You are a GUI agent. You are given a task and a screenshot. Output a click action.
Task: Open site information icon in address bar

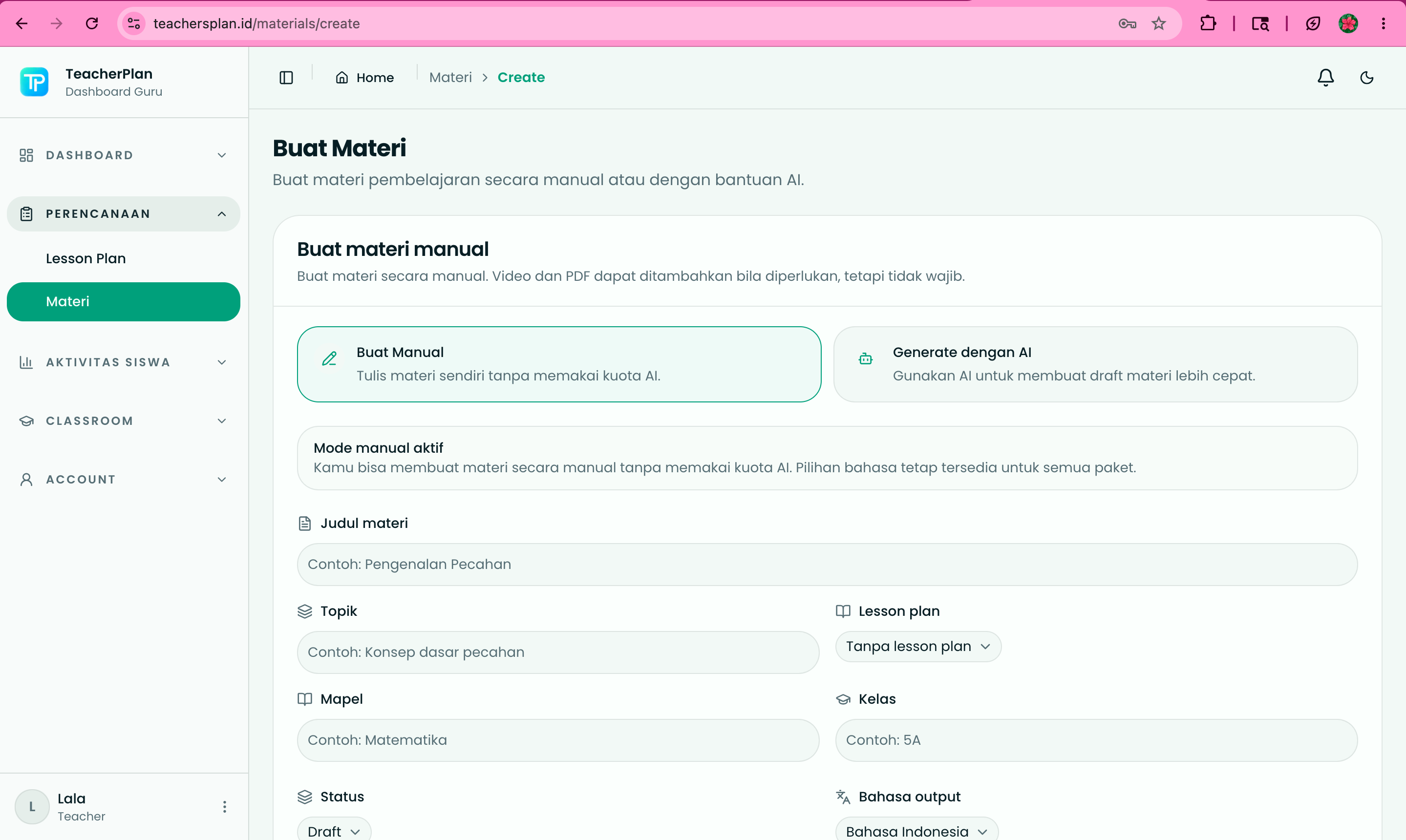[134, 23]
